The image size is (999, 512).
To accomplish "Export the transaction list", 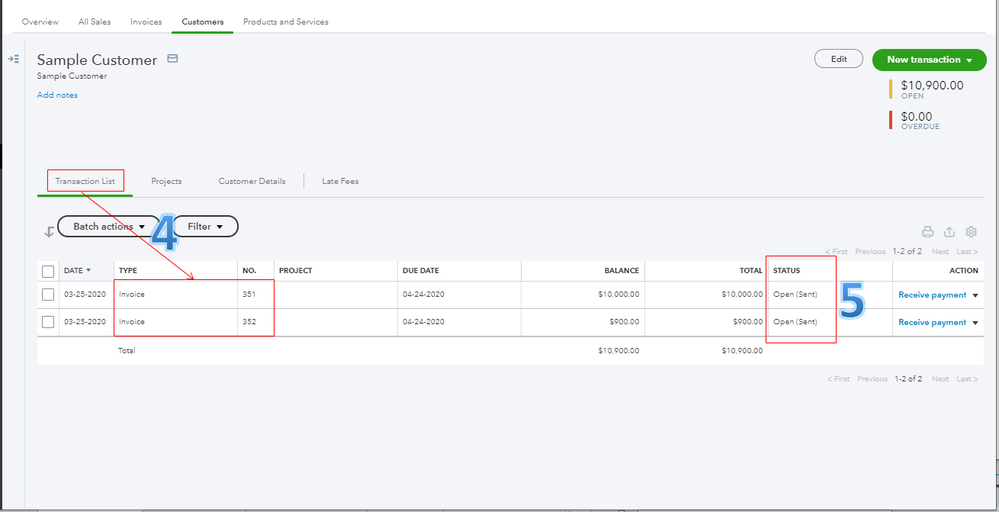I will [x=949, y=232].
